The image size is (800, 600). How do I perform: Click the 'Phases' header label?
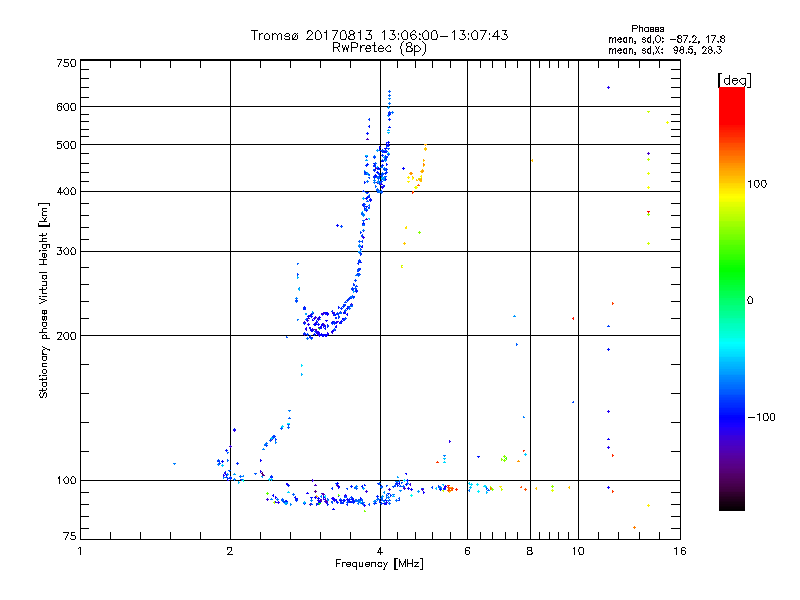point(647,29)
